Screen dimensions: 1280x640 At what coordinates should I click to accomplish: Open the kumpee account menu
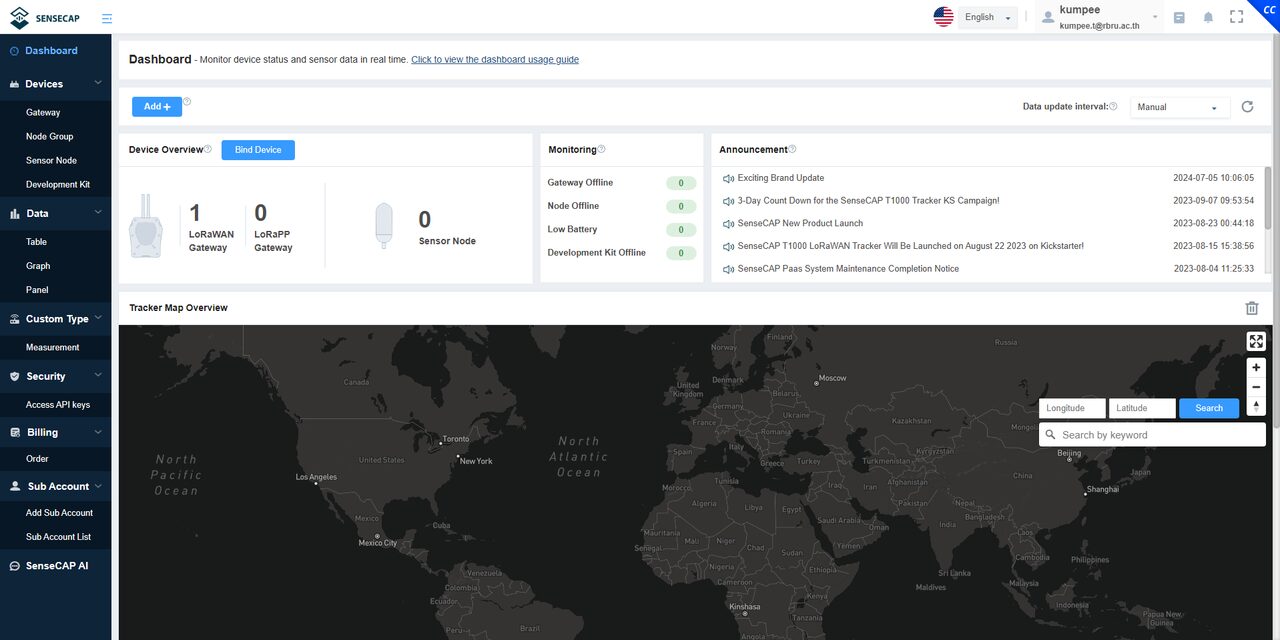1099,17
